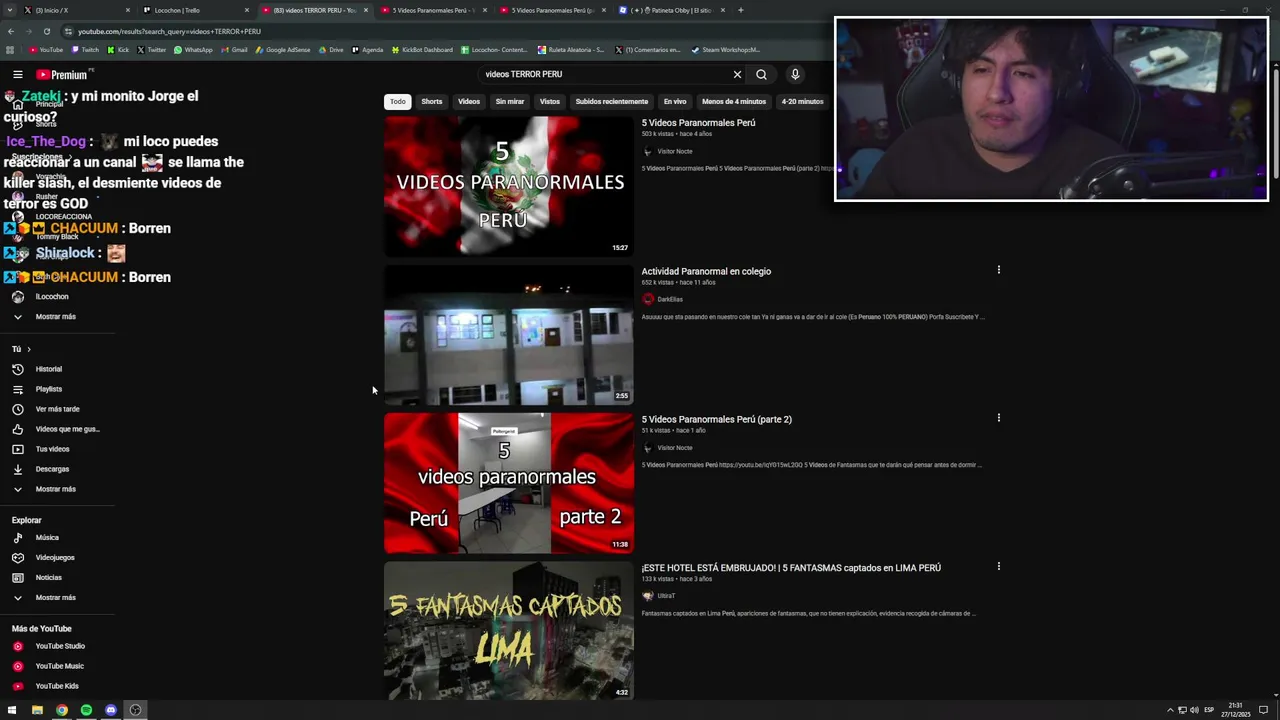Click the browser address bar URL
The height and width of the screenshot is (720, 1280).
pos(169,31)
